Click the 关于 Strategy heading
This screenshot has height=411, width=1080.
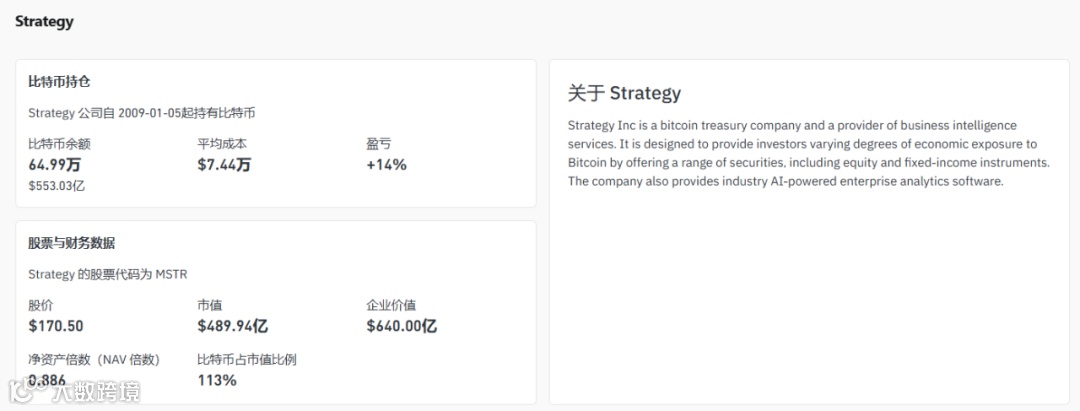coord(624,93)
